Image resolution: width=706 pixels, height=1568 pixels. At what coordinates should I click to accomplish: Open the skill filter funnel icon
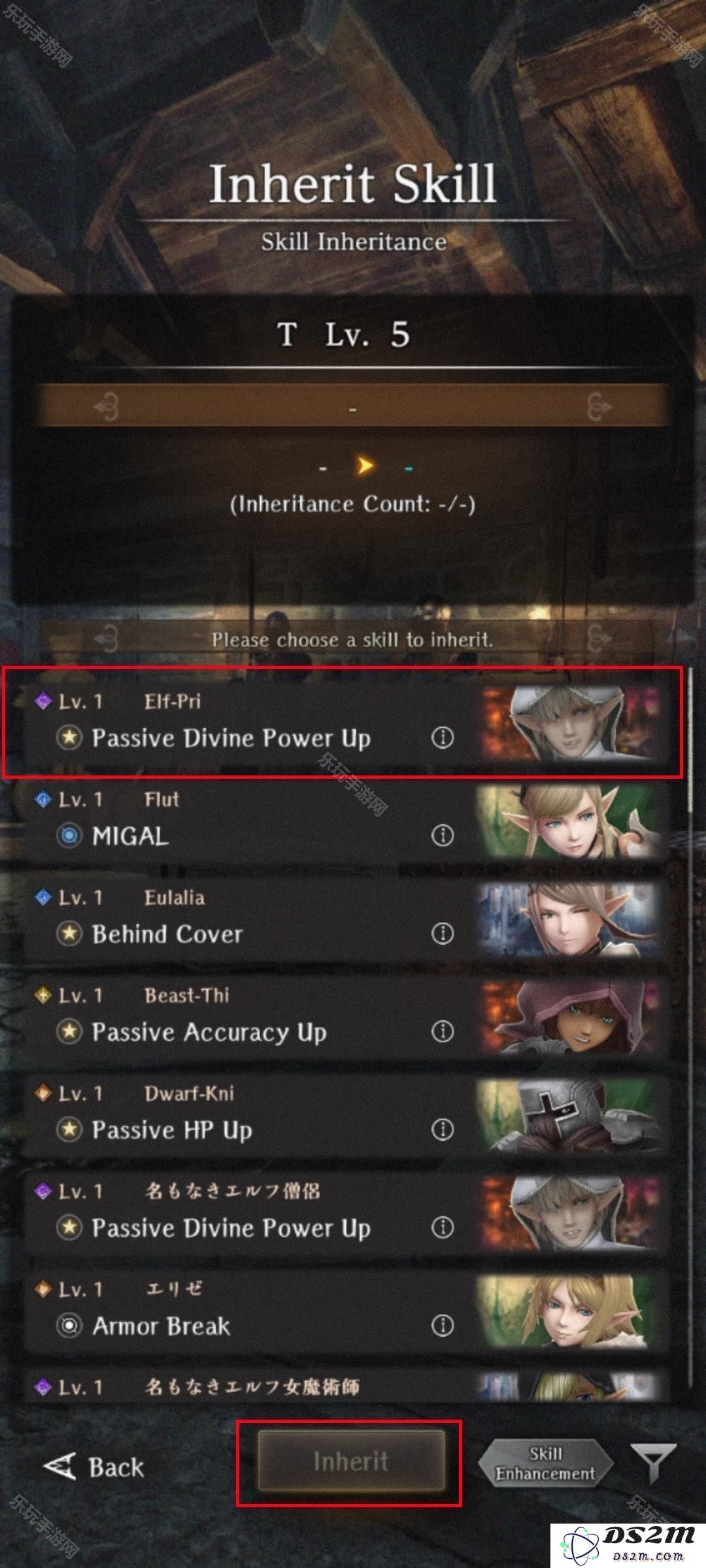[x=652, y=1463]
